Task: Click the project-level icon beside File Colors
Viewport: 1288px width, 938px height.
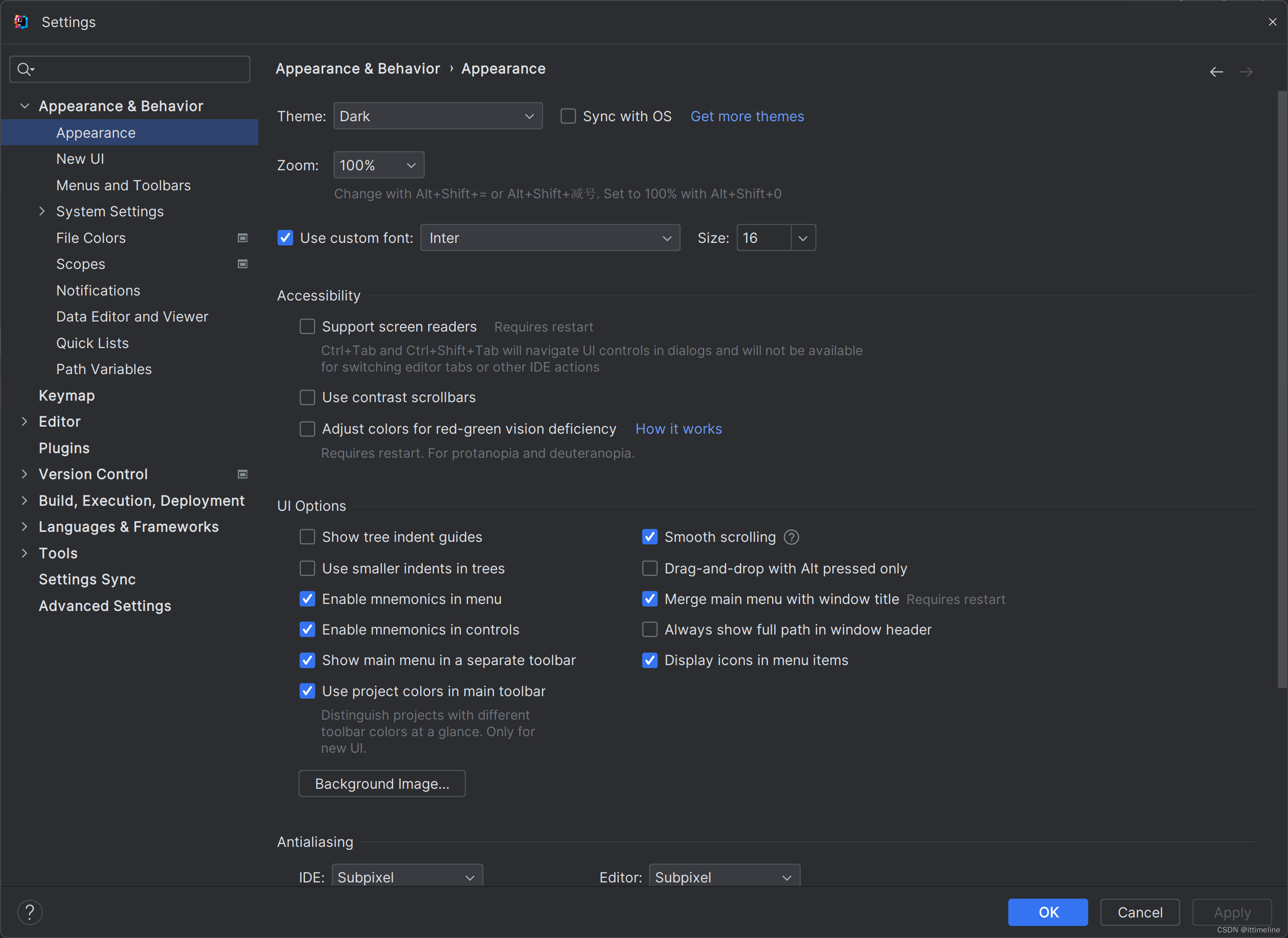Action: [242, 238]
